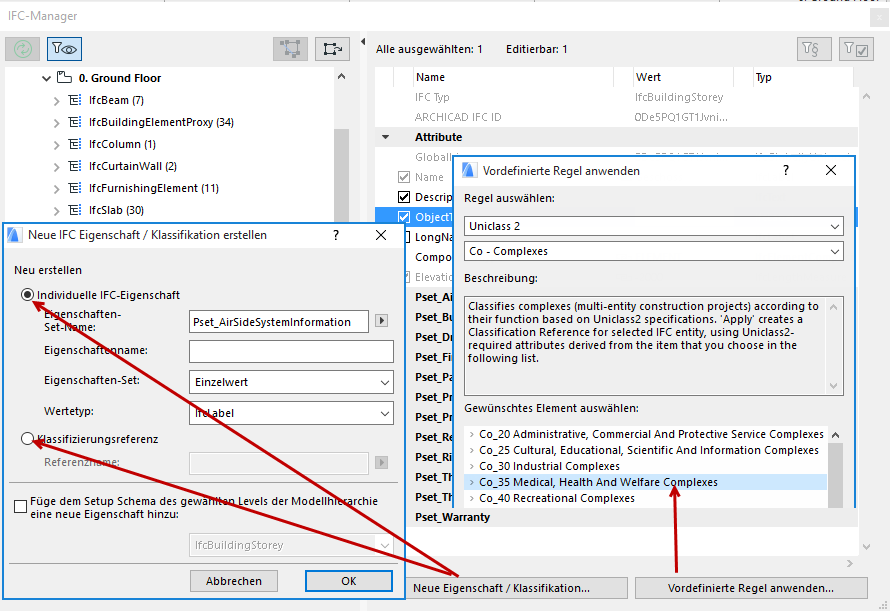Click the 0. Ground Floor folder icon
This screenshot has width=890, height=611.
coord(65,77)
